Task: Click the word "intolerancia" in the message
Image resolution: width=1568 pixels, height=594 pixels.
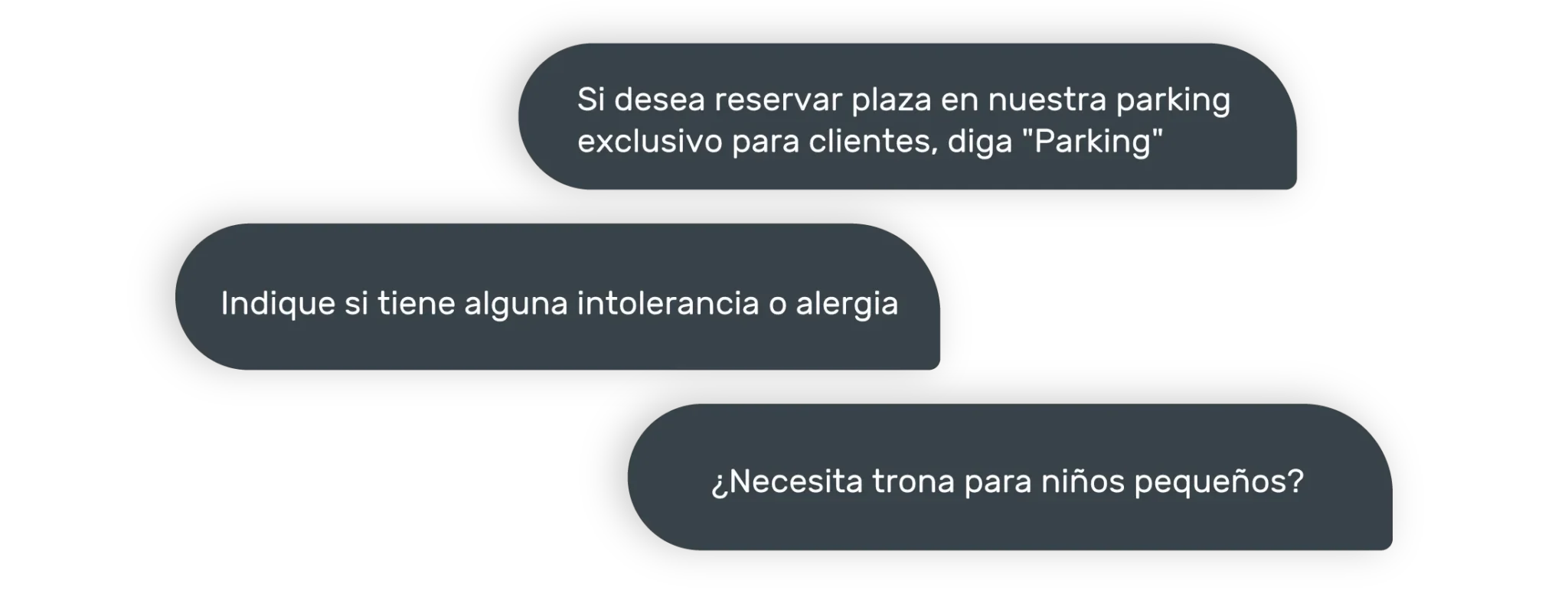Action: coord(668,303)
